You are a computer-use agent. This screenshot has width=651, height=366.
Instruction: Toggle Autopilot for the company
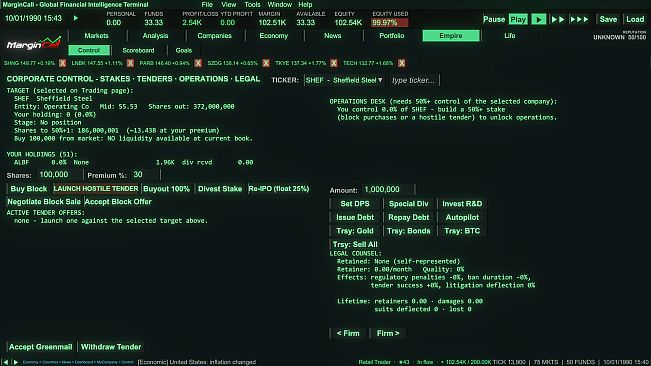[462, 217]
